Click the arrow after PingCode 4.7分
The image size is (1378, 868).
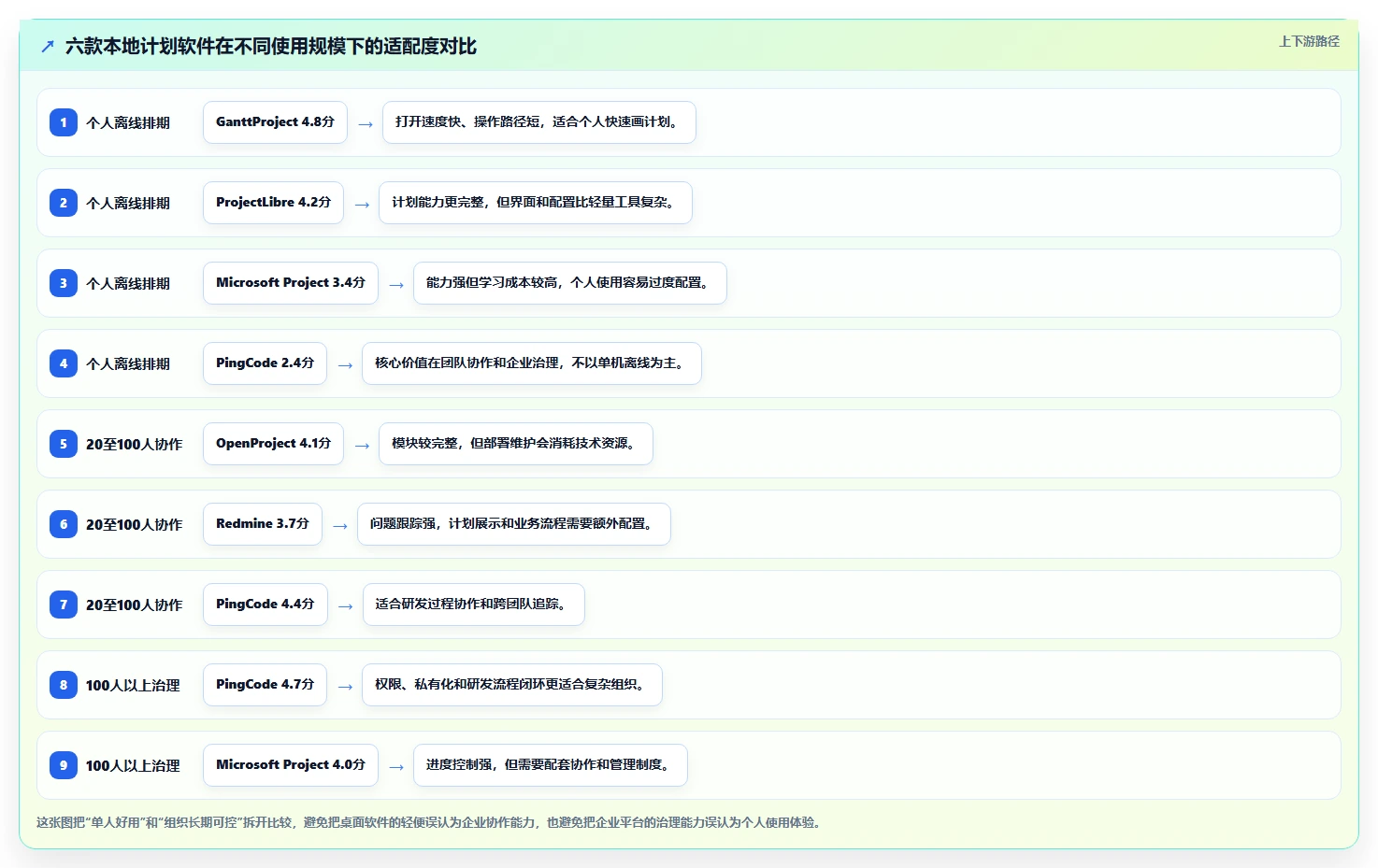click(x=346, y=687)
